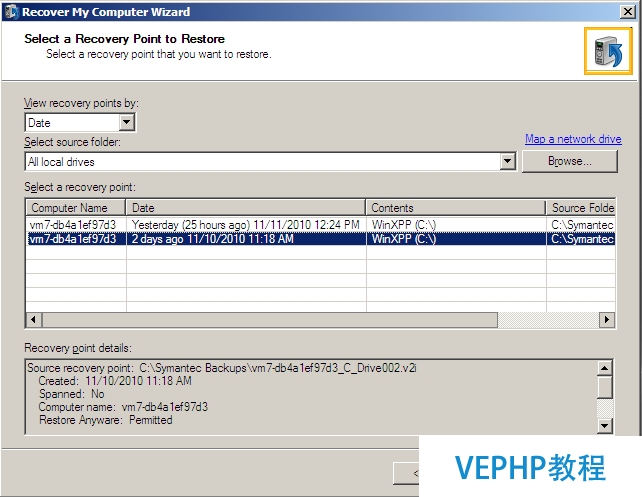
Task: Click the horizontal scrollbar thumb of recovery list
Action: pyautogui.click(x=270, y=320)
